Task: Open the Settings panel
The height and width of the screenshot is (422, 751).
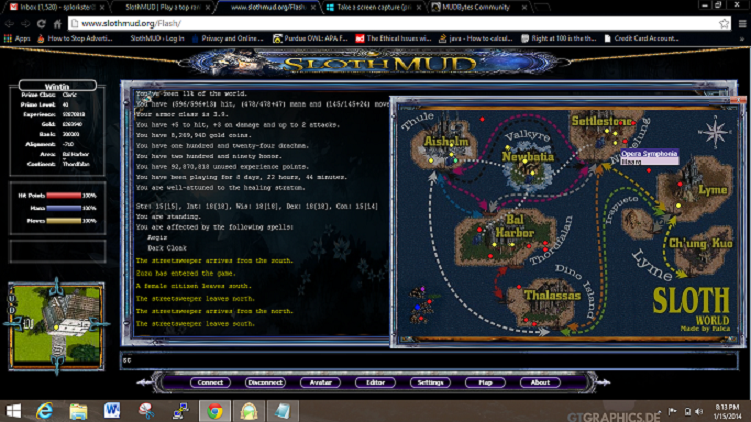Action: click(x=430, y=382)
